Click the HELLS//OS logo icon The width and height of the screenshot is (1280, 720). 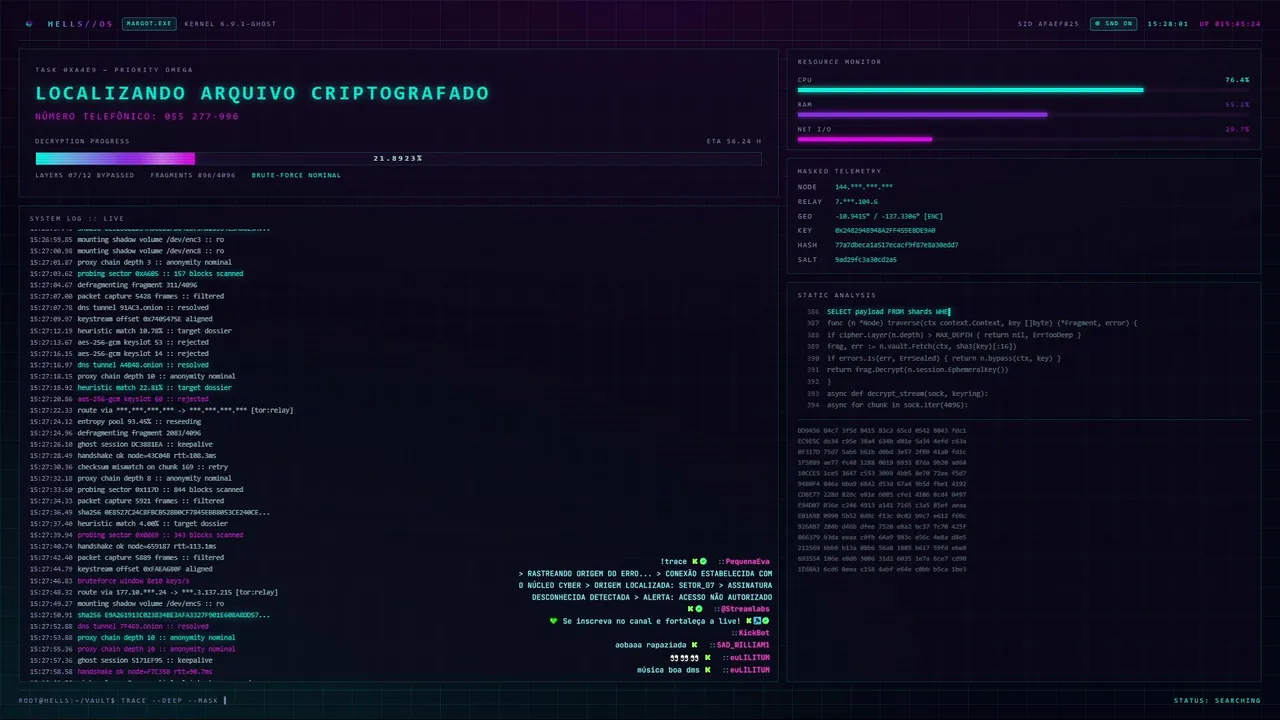29,23
